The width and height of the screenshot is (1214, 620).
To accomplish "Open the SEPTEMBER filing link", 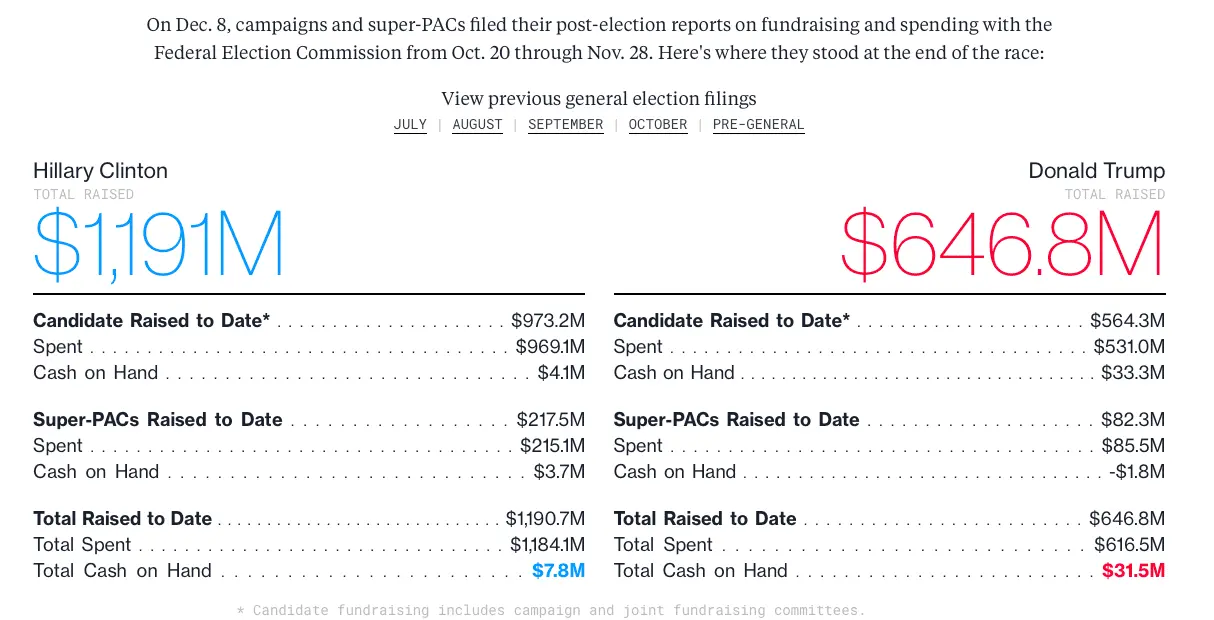I will tap(566, 125).
